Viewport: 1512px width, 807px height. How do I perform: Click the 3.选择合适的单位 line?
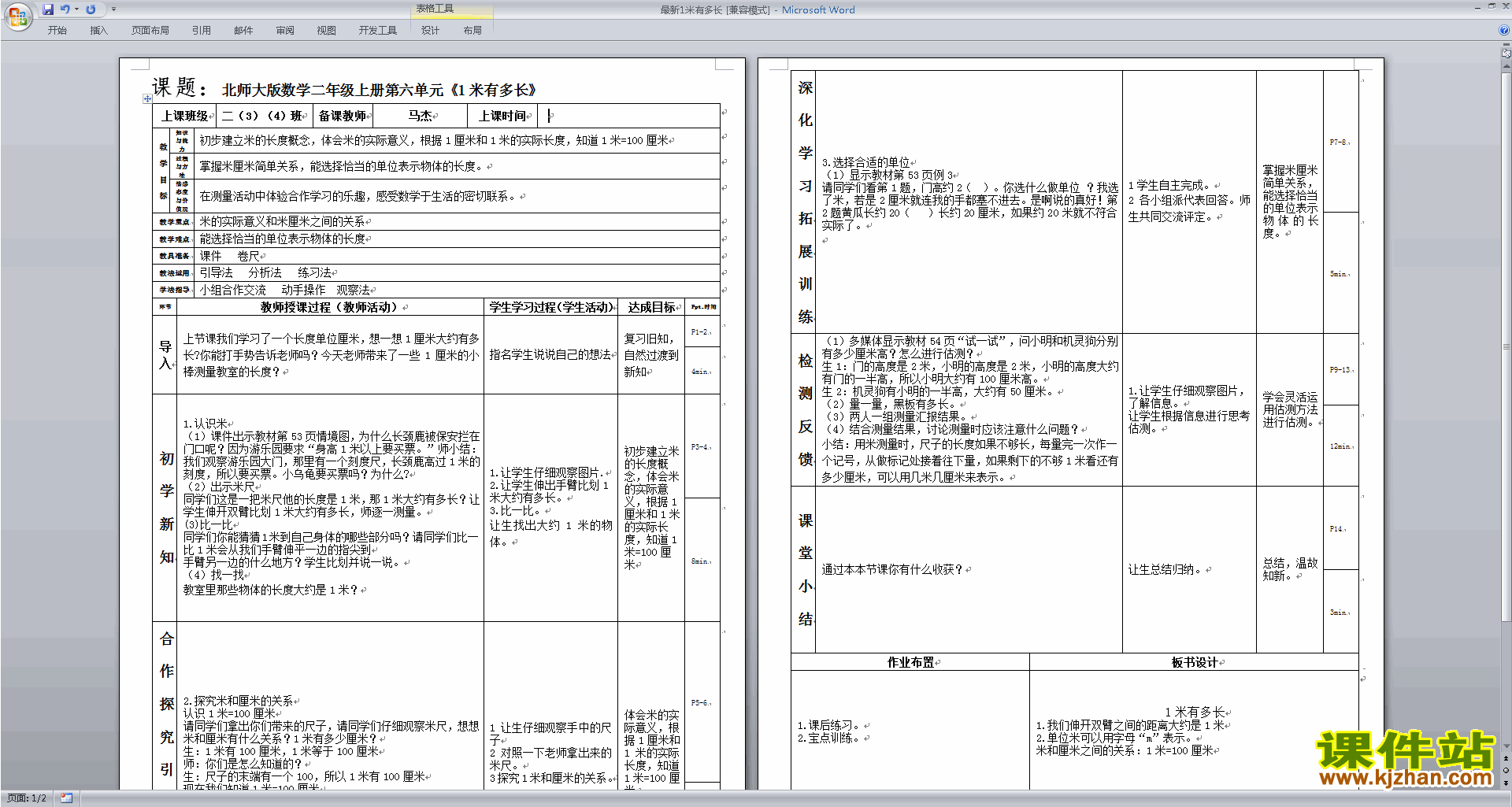pos(865,162)
